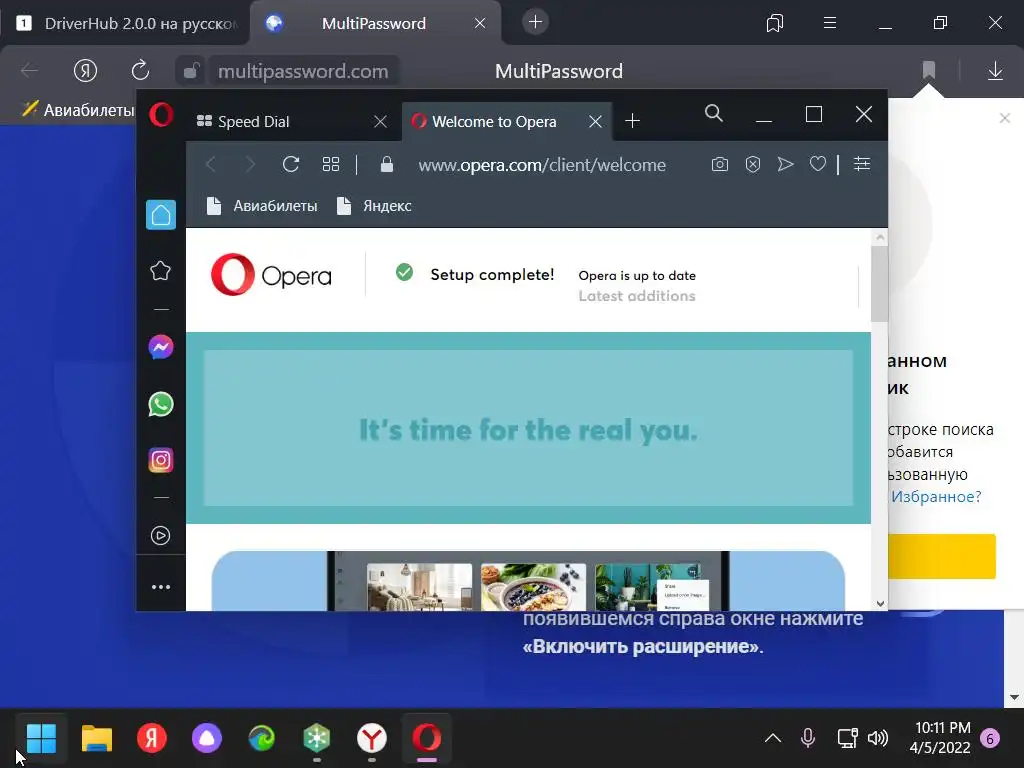Click Yandex Browser bookmark ribbon icon
1024x768 pixels.
tap(929, 70)
